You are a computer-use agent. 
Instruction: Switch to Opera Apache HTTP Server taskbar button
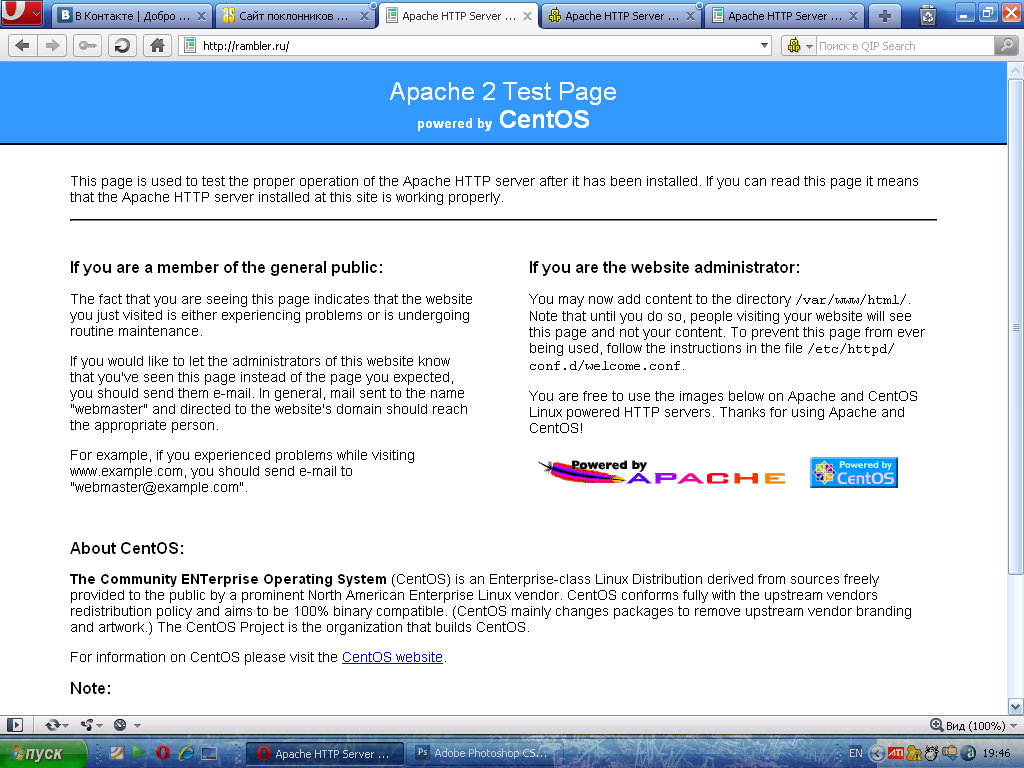pyautogui.click(x=324, y=754)
